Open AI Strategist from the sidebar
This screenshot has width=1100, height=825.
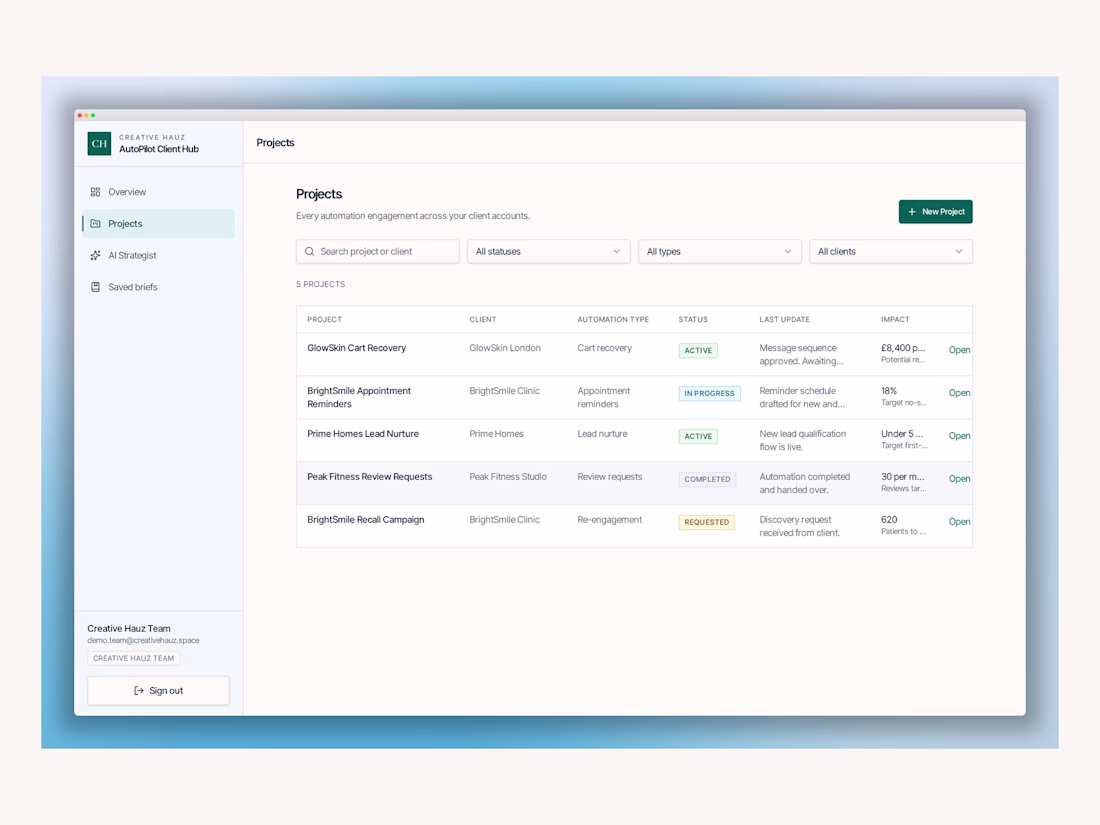(159, 255)
